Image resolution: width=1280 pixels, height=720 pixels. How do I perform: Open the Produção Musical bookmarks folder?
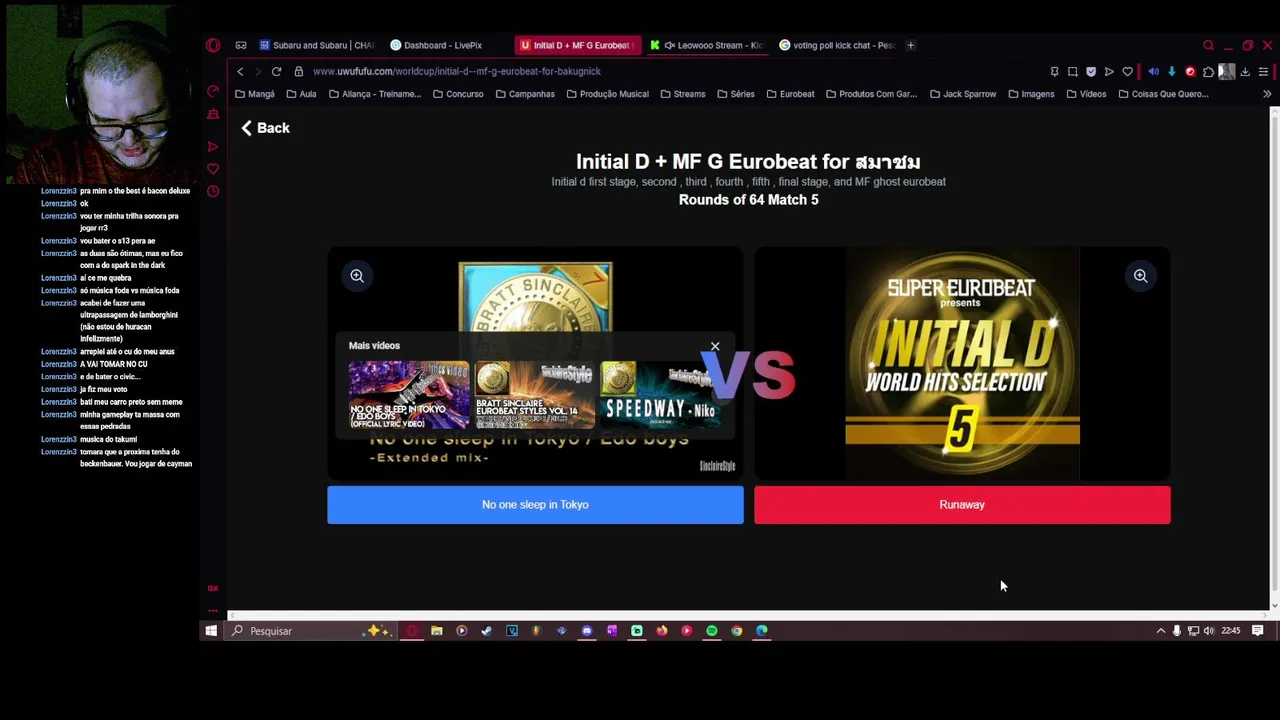607,94
